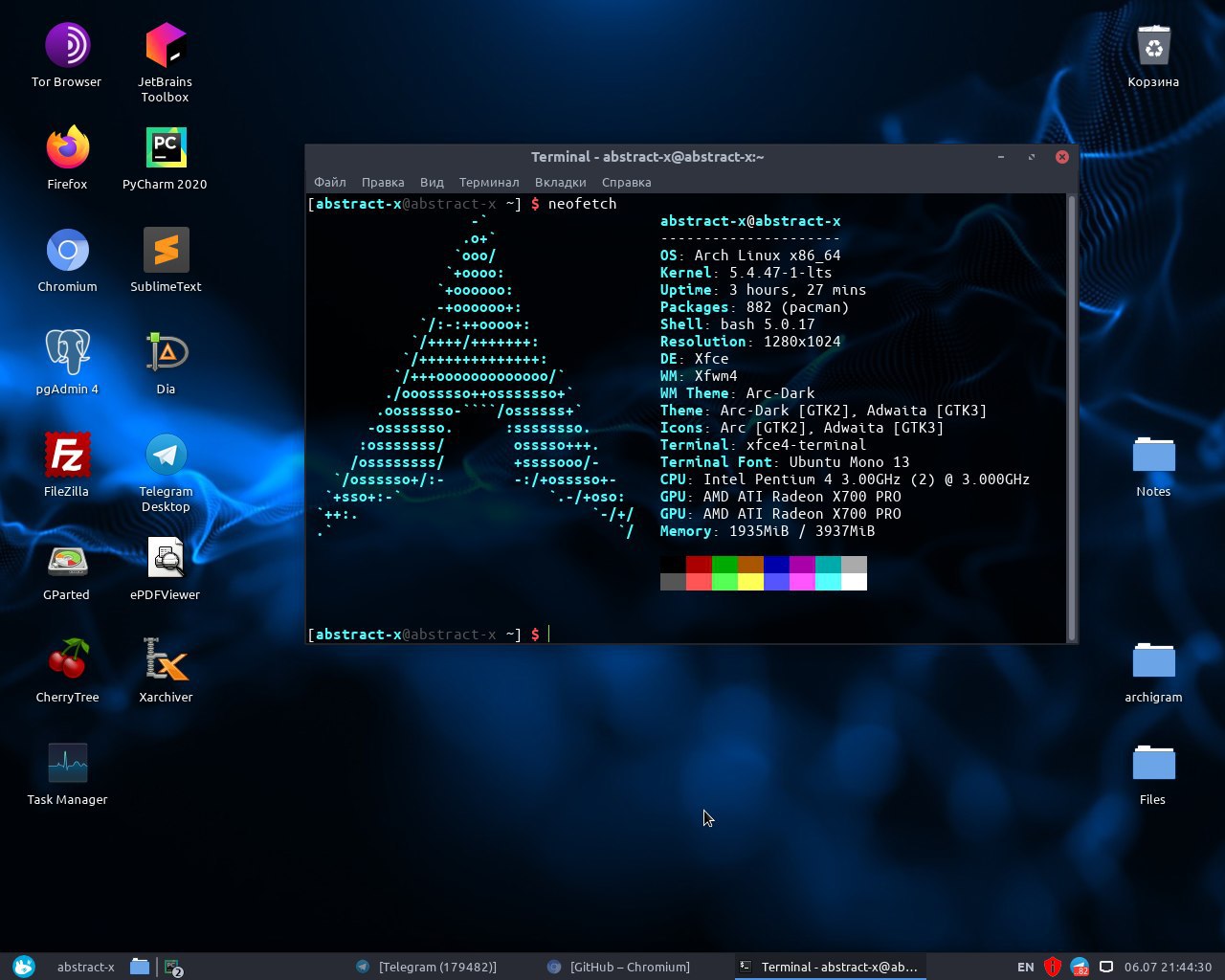1225x980 pixels.
Task: Open the Правка menu in Terminal
Action: [x=383, y=182]
